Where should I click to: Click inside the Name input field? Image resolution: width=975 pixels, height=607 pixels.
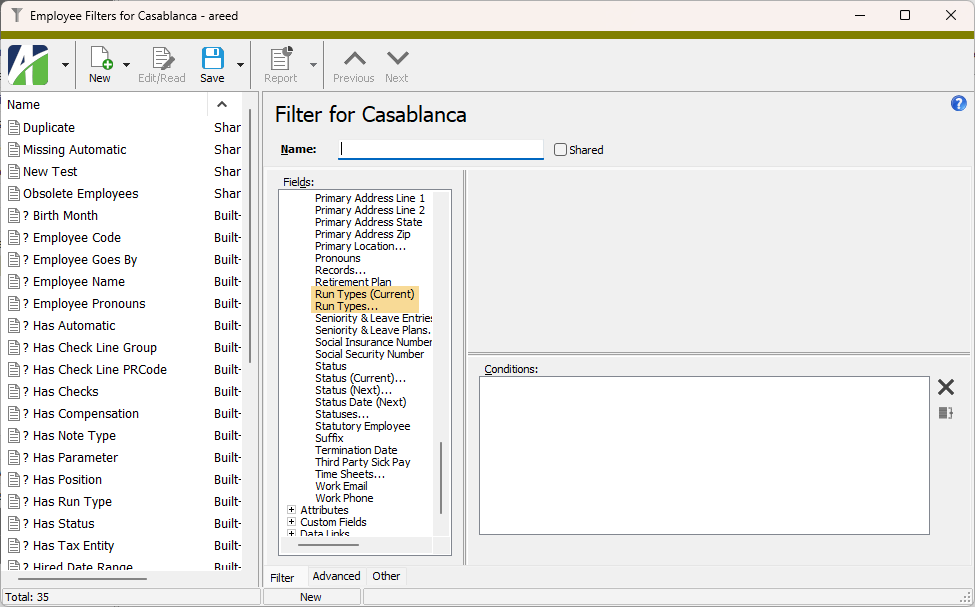click(440, 149)
